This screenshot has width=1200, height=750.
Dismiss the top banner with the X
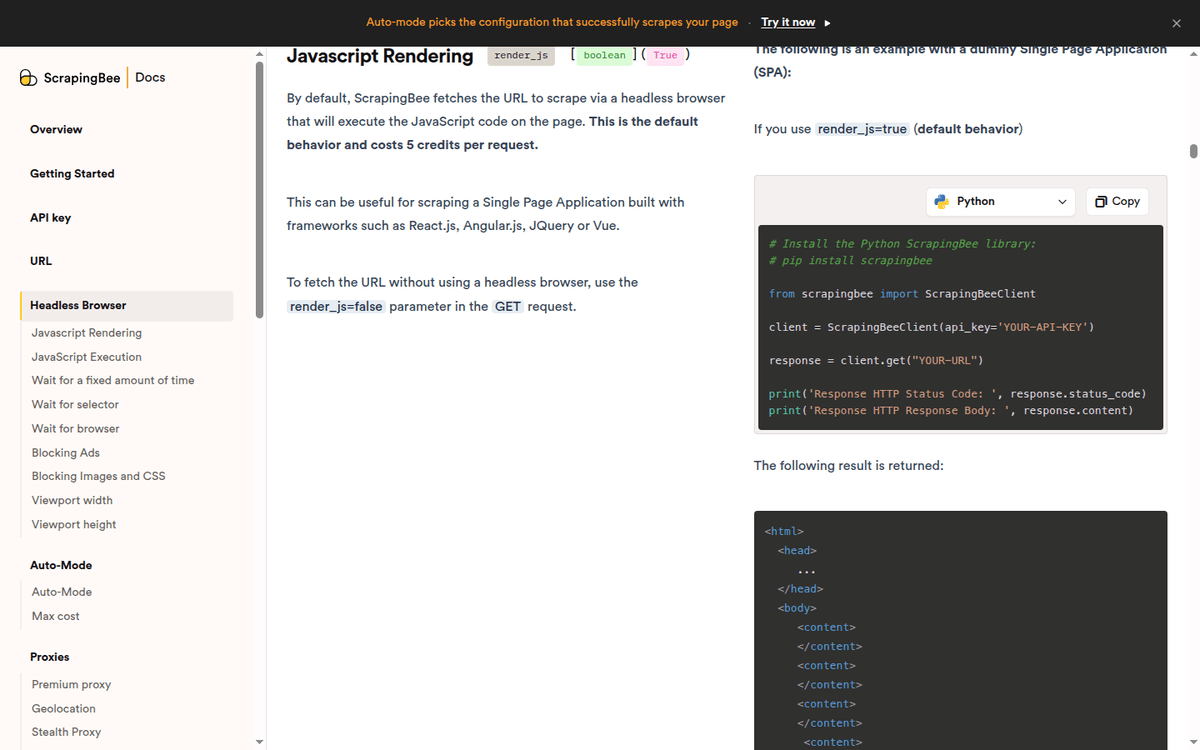pyautogui.click(x=1176, y=23)
